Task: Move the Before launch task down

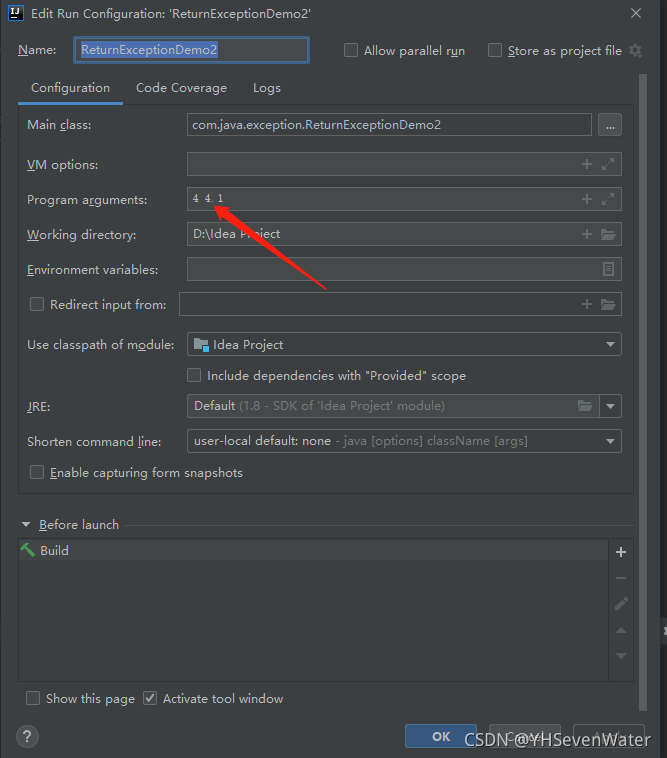Action: click(621, 656)
